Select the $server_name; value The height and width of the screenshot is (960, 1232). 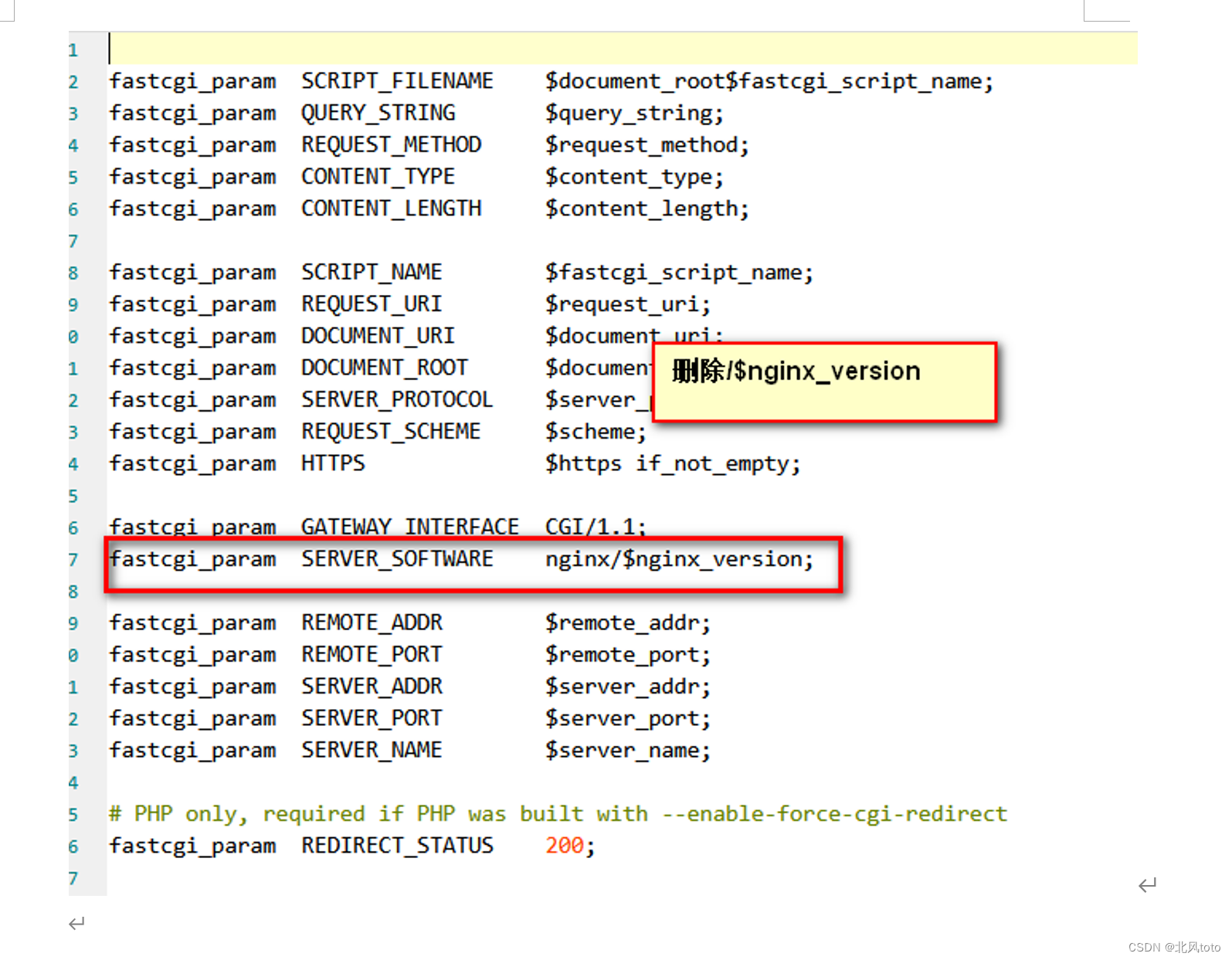click(628, 751)
